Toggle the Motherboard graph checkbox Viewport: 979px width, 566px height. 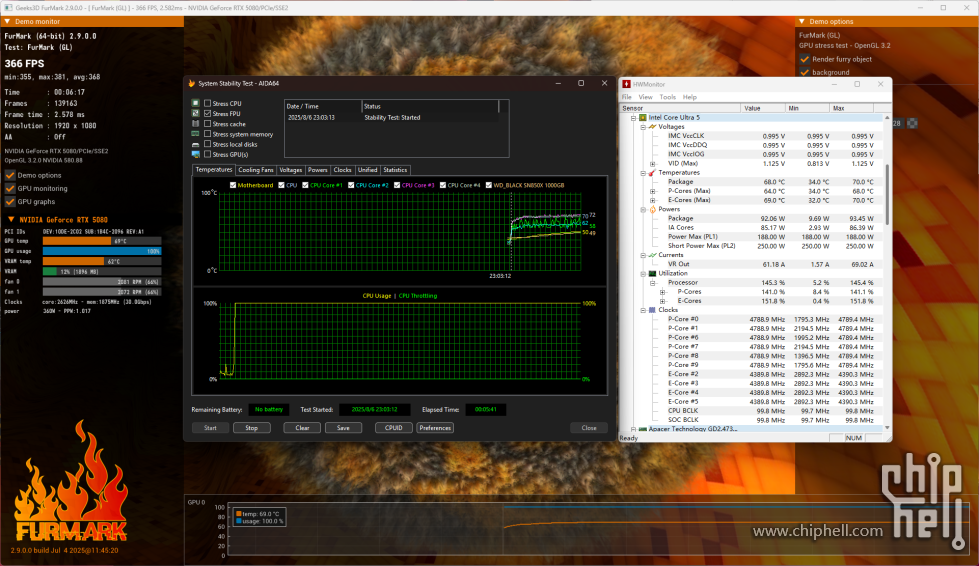coord(233,185)
